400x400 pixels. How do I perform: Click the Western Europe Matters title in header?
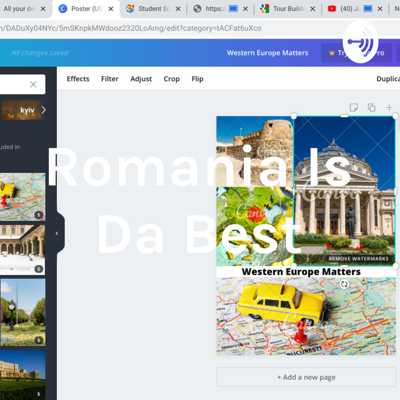267,53
